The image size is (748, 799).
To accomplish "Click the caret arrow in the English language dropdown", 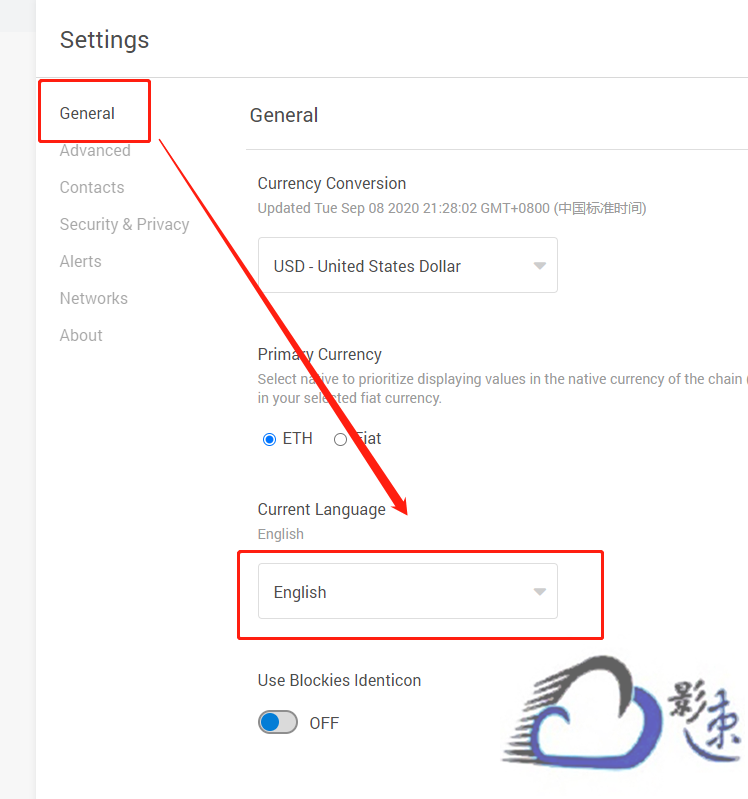I will [x=539, y=592].
